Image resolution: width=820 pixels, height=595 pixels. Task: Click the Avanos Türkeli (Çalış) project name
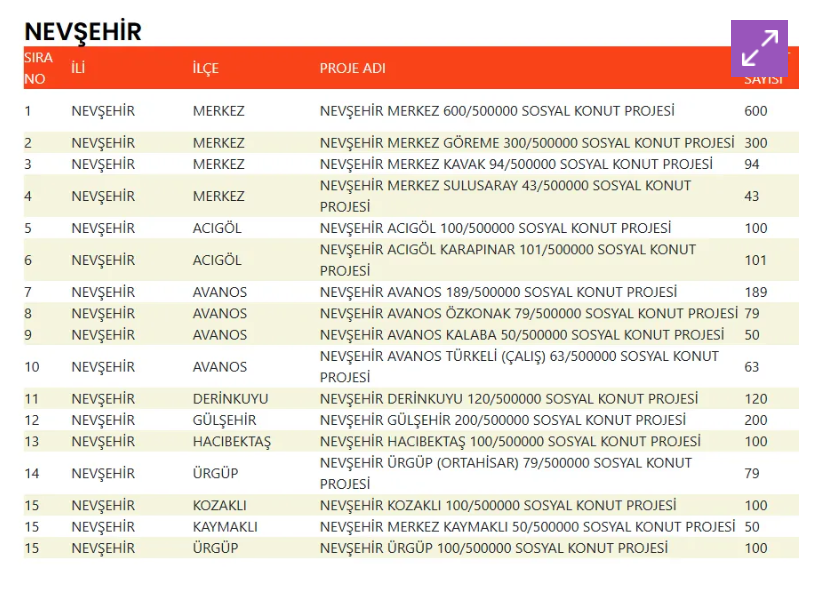click(x=519, y=366)
